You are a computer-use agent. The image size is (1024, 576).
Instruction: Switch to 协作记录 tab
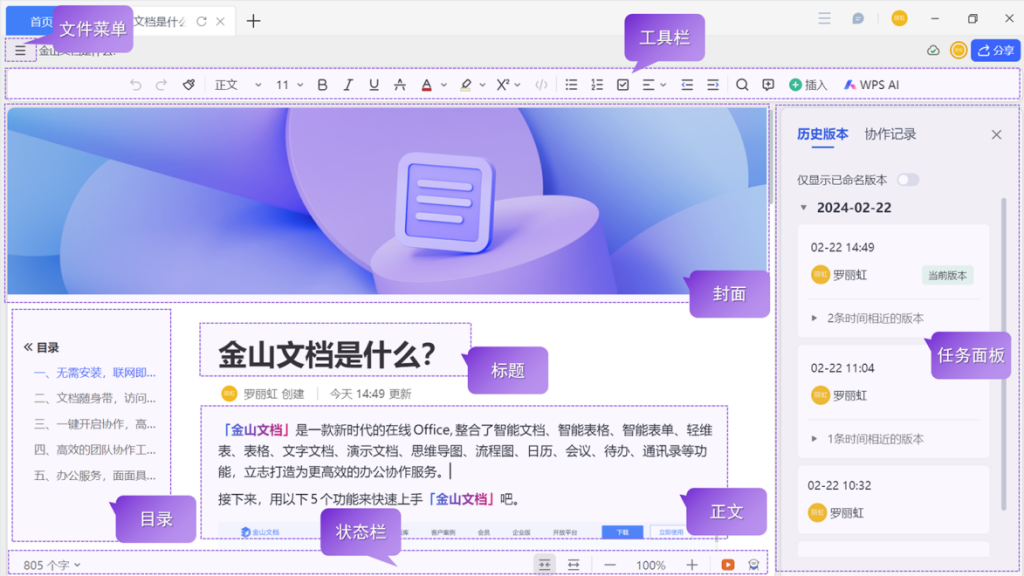click(x=890, y=134)
